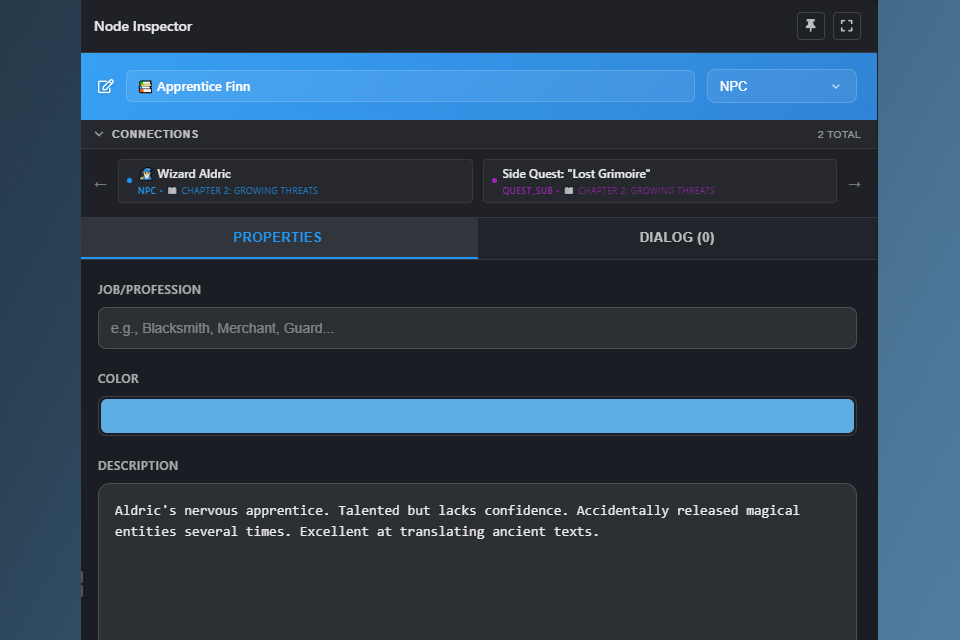Click the folder icon under Side Quest Lost Grimoire

568,191
